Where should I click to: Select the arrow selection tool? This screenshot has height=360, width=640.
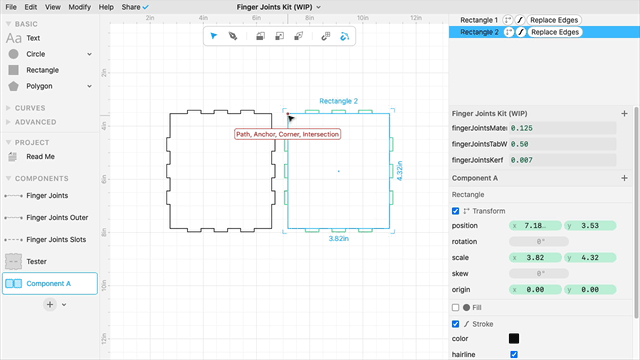[x=213, y=36]
